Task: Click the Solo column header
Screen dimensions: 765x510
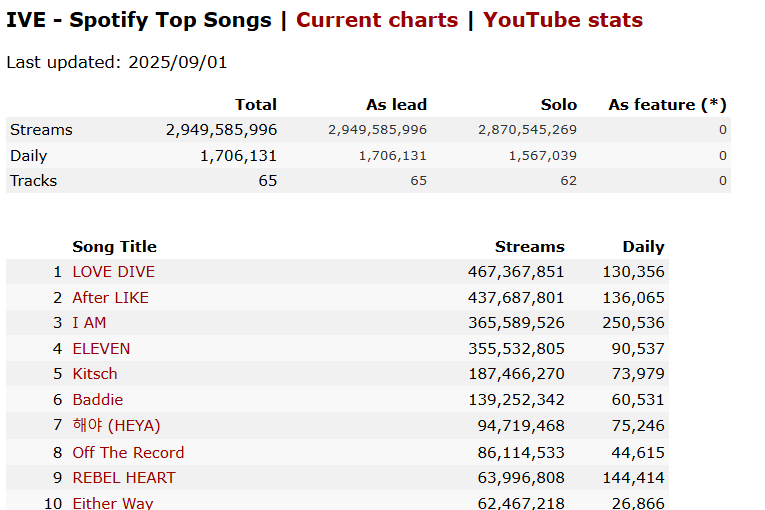Action: click(559, 105)
